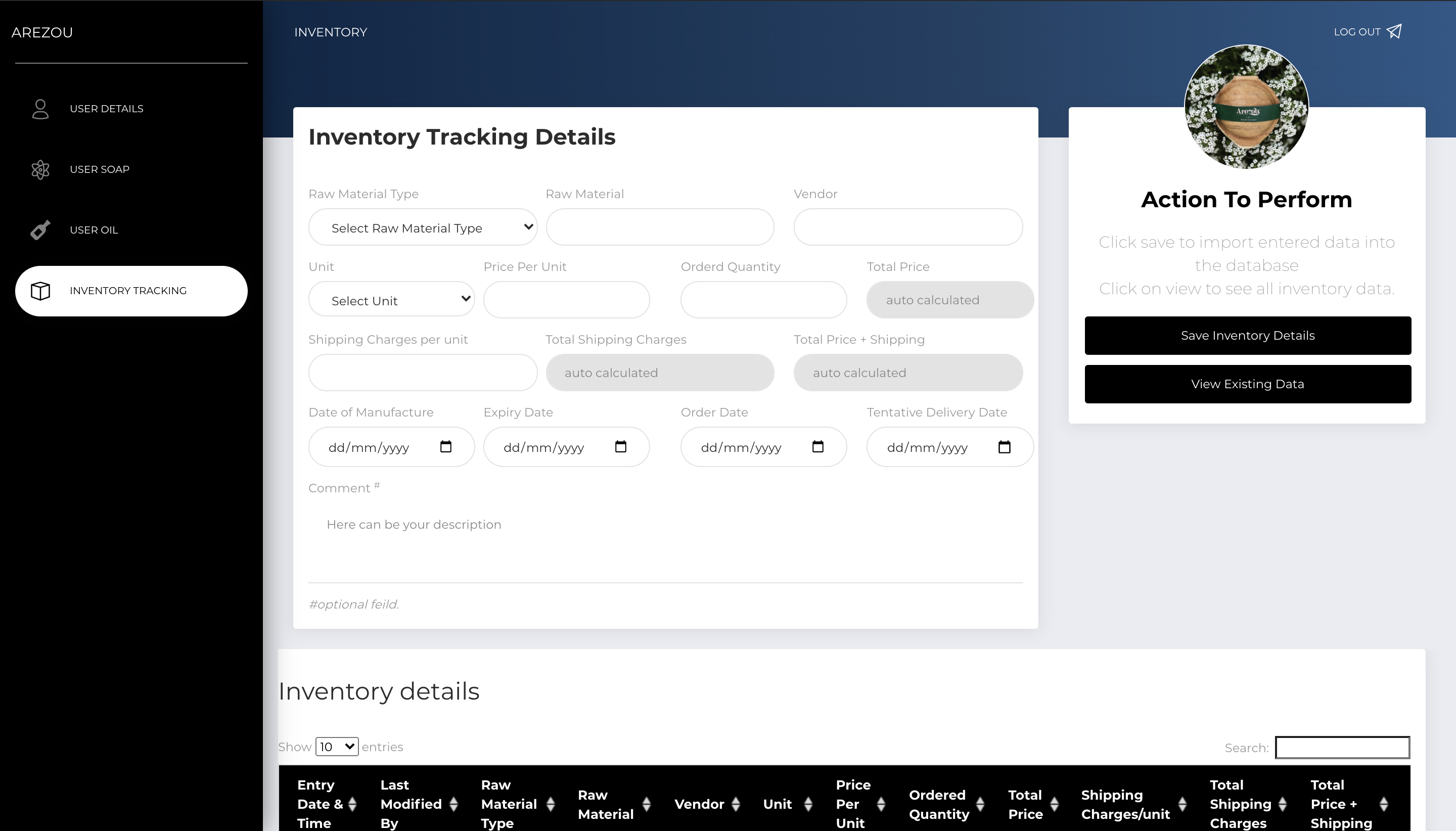The width and height of the screenshot is (1456, 831).
Task: Focus the Vendor input field
Action: (907, 227)
